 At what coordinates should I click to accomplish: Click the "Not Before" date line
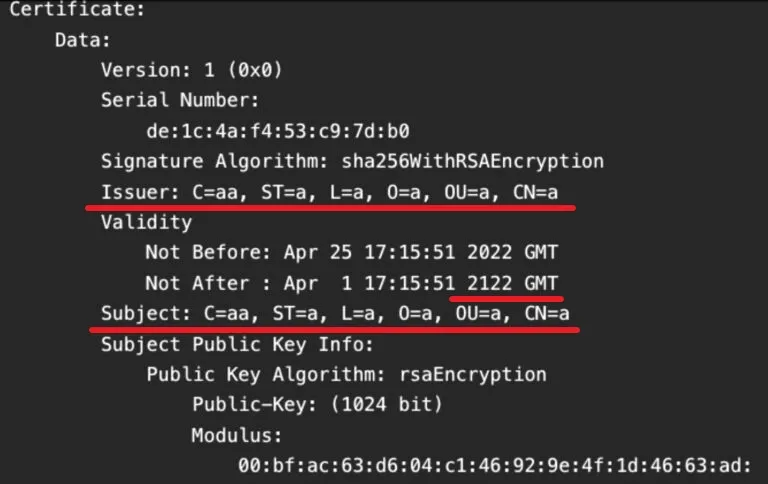(353, 252)
